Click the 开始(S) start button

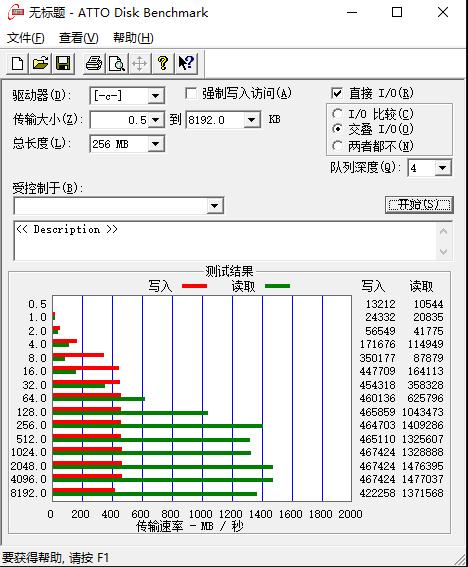(x=419, y=205)
